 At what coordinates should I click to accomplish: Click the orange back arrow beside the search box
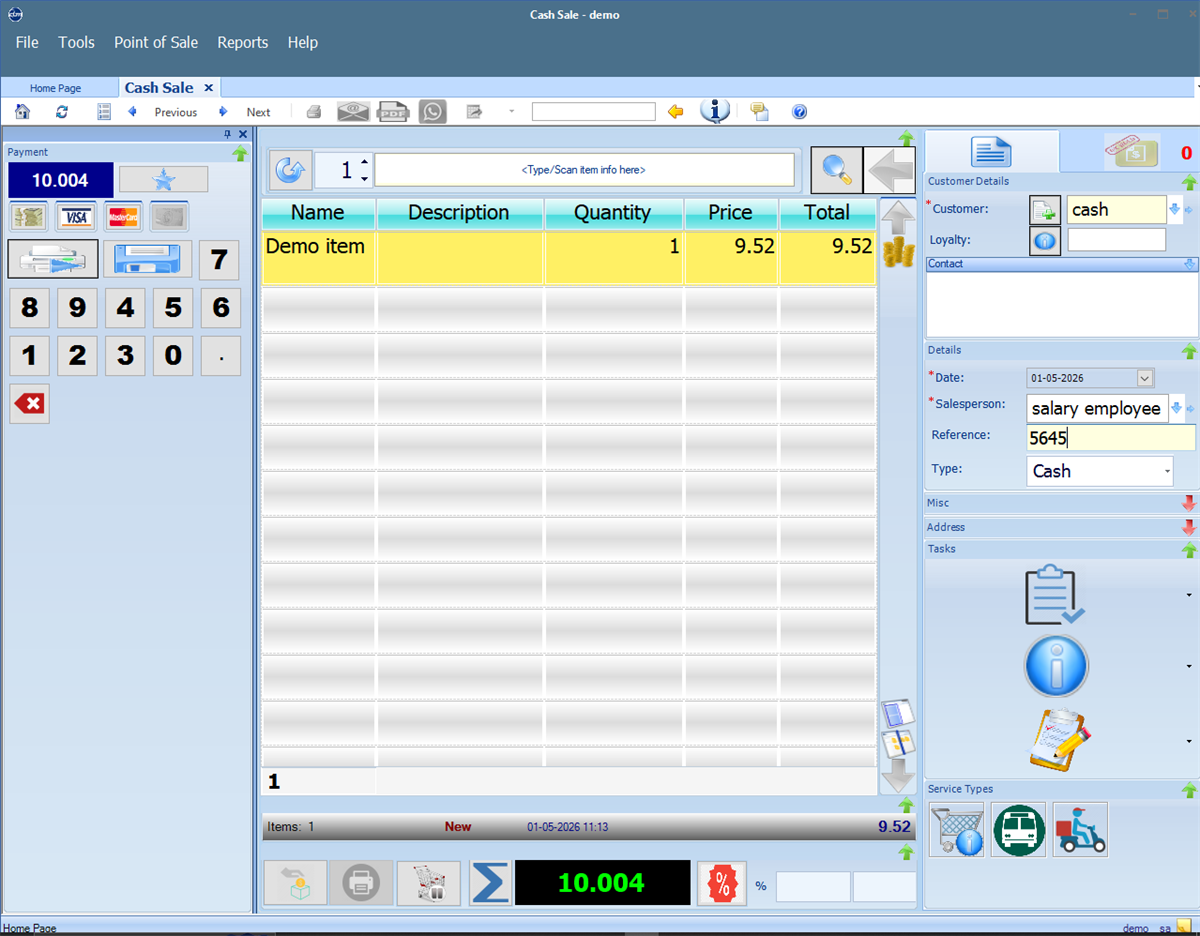tap(676, 112)
